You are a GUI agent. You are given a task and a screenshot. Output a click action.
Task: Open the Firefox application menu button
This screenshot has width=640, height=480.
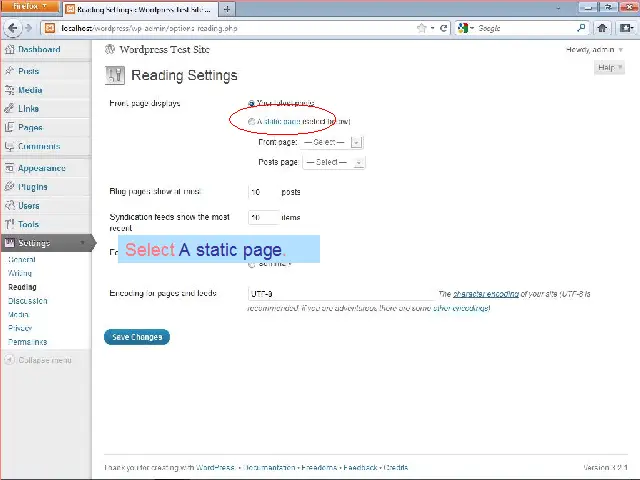point(29,7)
